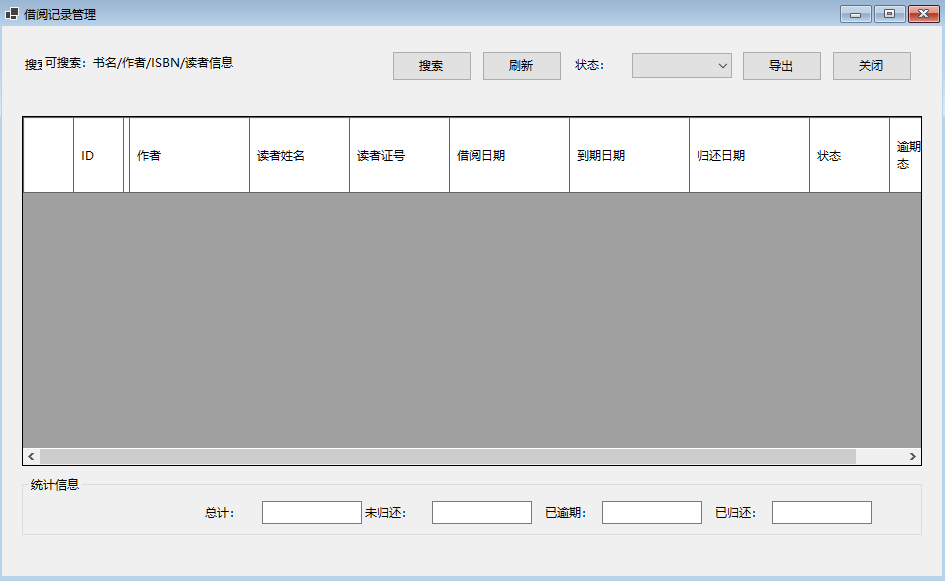Click the right arrow of the horizontal scrollbar

913,455
